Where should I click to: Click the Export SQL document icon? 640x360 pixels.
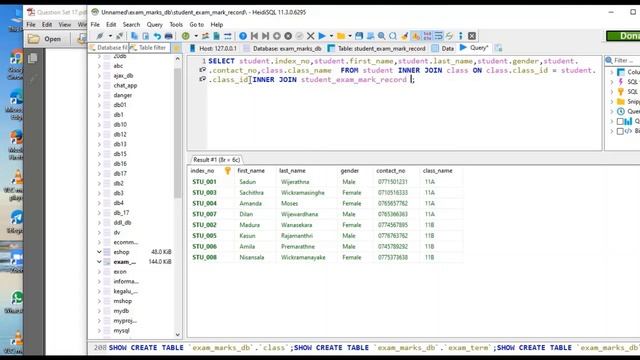(216, 36)
